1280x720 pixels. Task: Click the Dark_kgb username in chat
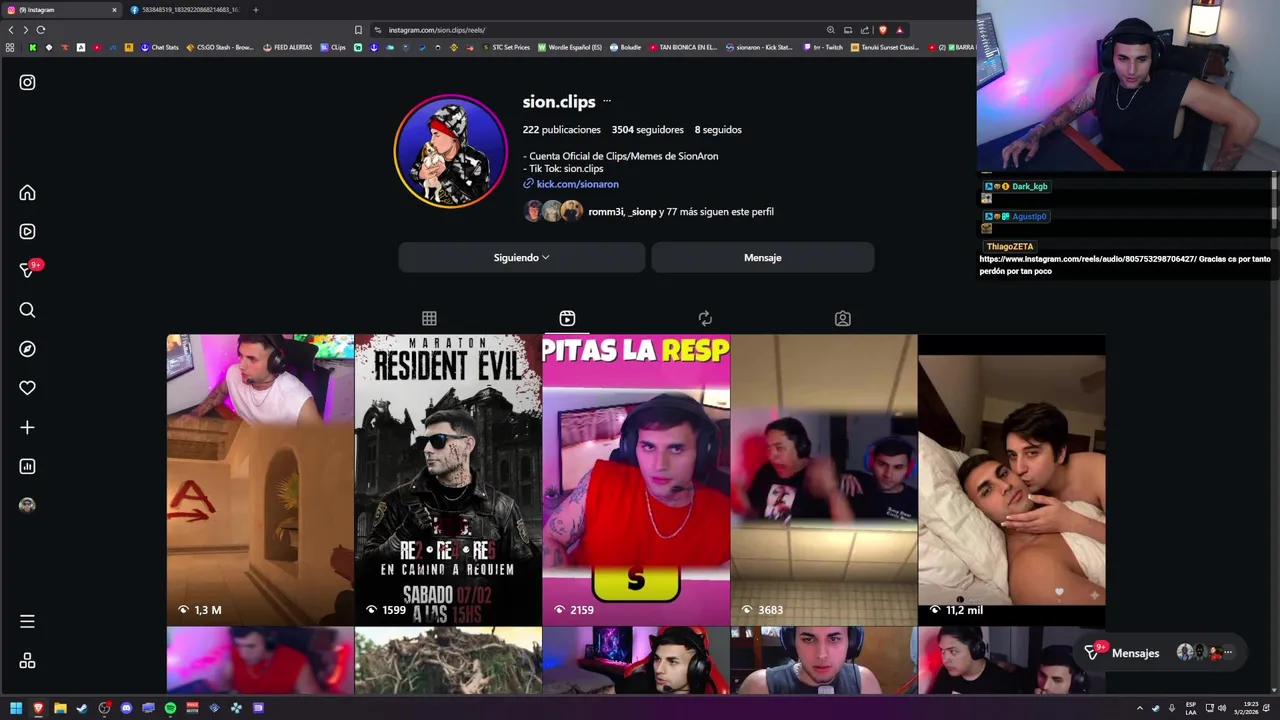[x=1030, y=186]
